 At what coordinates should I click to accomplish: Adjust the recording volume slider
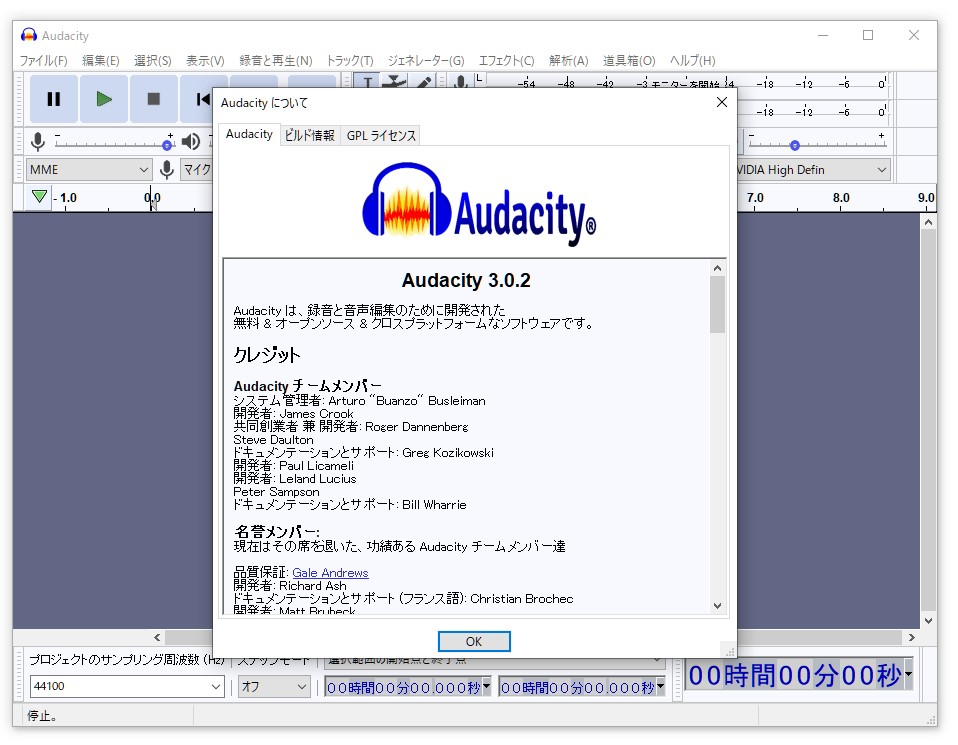coord(166,144)
